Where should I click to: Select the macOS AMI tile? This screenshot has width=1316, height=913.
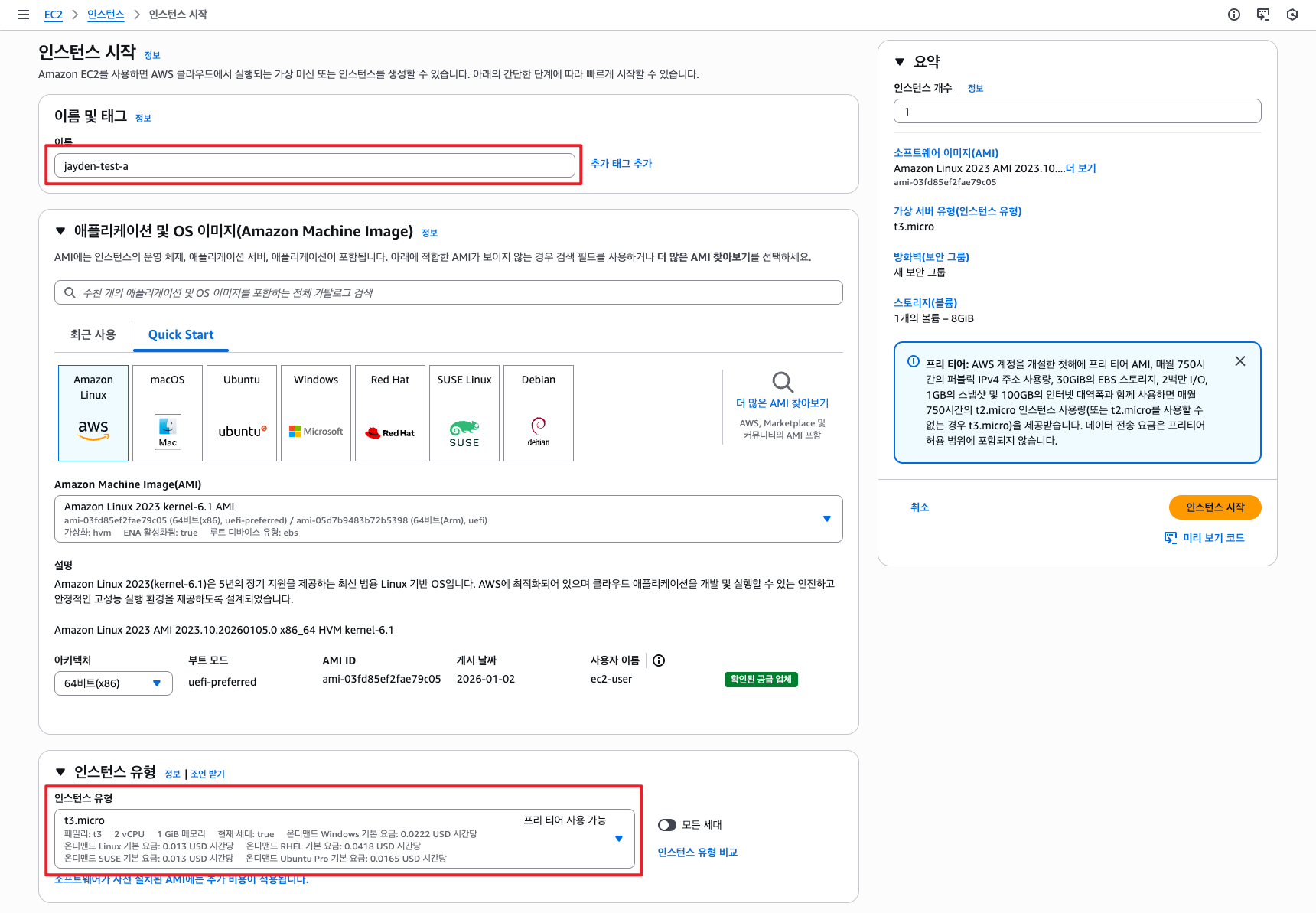(x=168, y=413)
